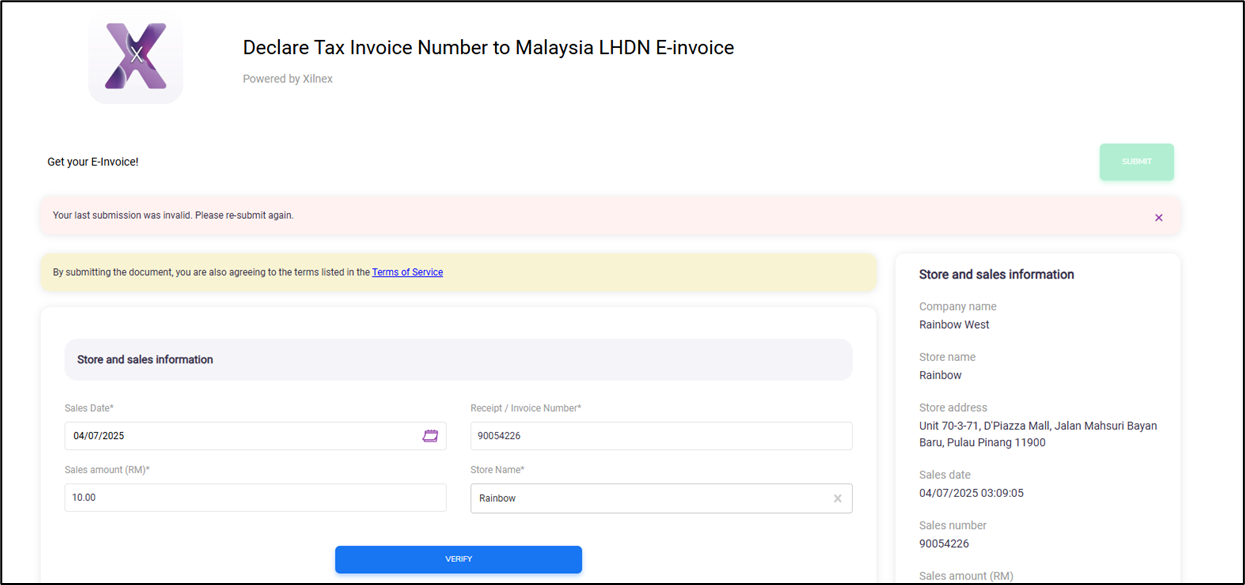This screenshot has height=585, width=1245.
Task: Clear the Store Name selection
Action: coord(837,498)
